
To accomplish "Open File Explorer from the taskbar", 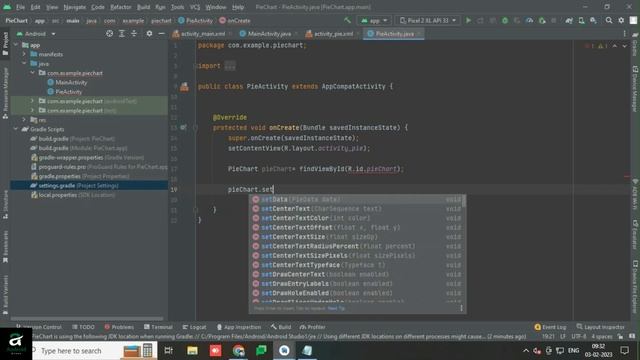I will [x=193, y=351].
